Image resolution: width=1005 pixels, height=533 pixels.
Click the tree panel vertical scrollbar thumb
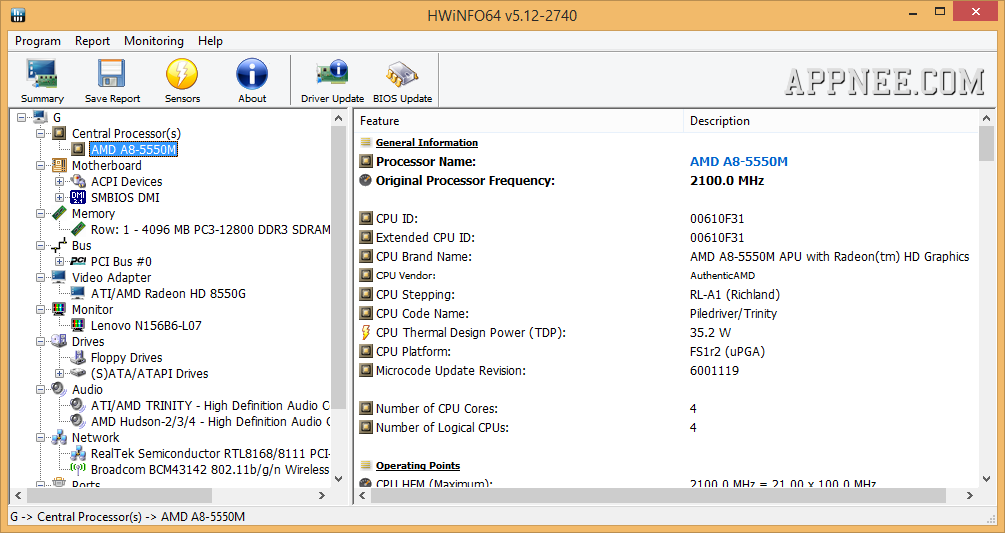click(338, 266)
